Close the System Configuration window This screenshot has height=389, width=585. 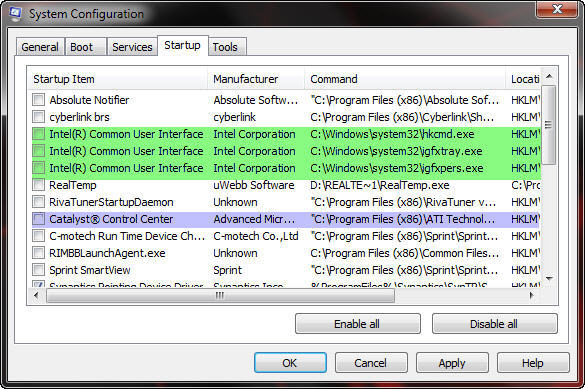tap(557, 9)
